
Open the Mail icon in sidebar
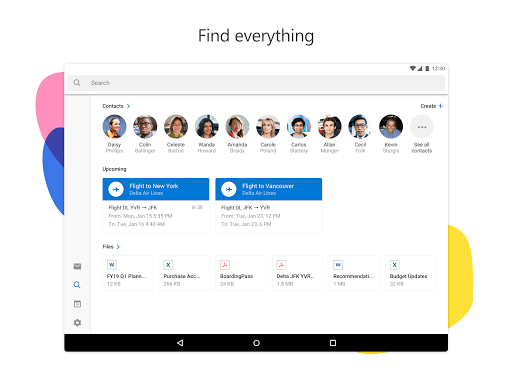pyautogui.click(x=77, y=266)
